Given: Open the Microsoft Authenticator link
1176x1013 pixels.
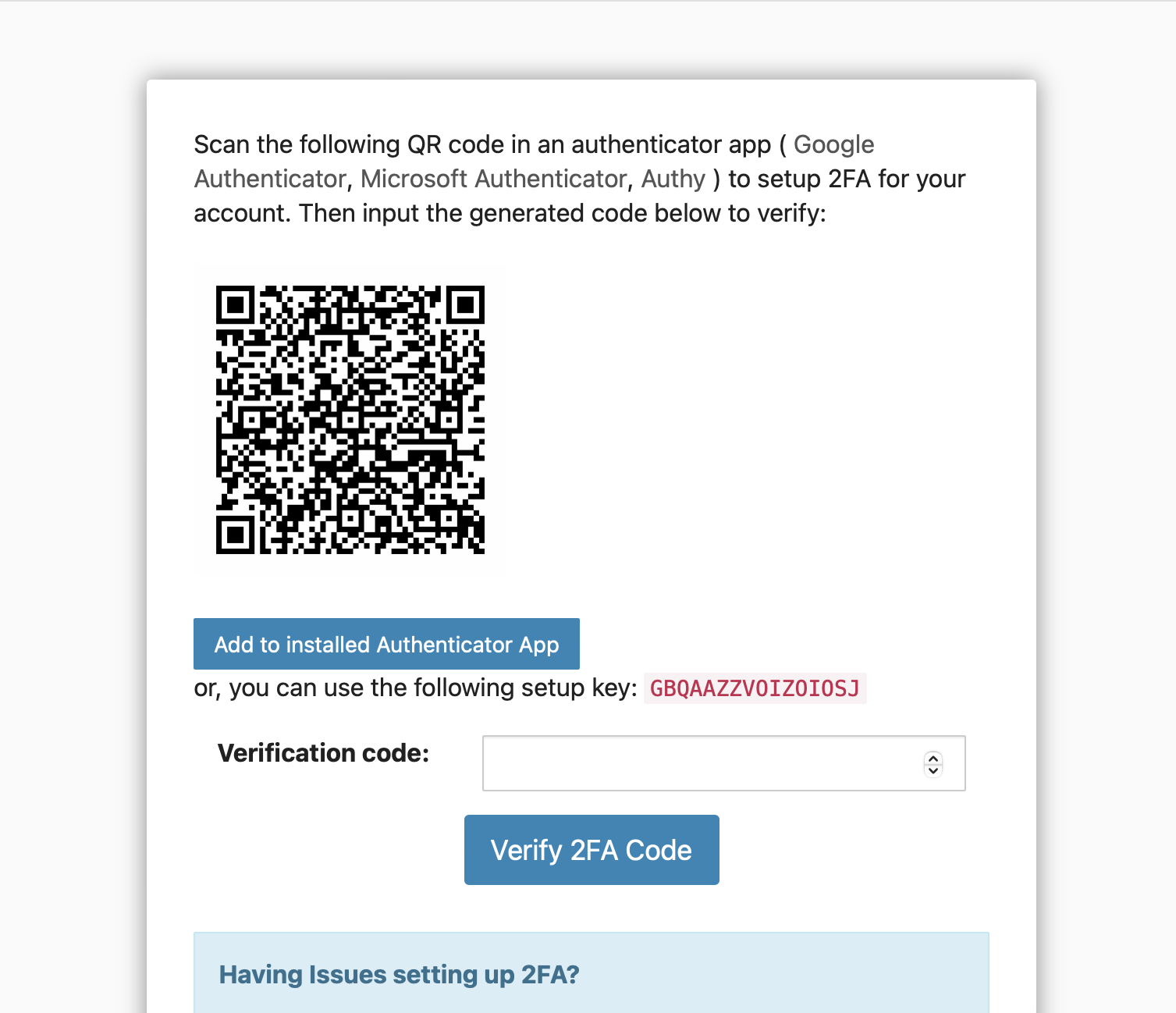Looking at the screenshot, I should [493, 179].
